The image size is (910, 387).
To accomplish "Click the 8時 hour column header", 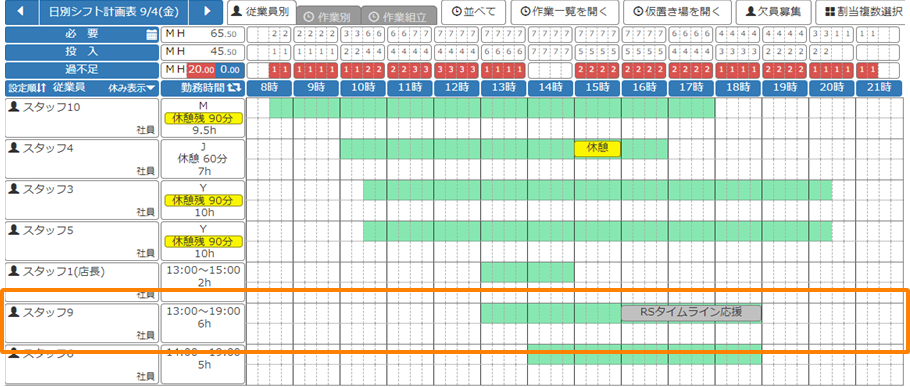I will coord(269,88).
